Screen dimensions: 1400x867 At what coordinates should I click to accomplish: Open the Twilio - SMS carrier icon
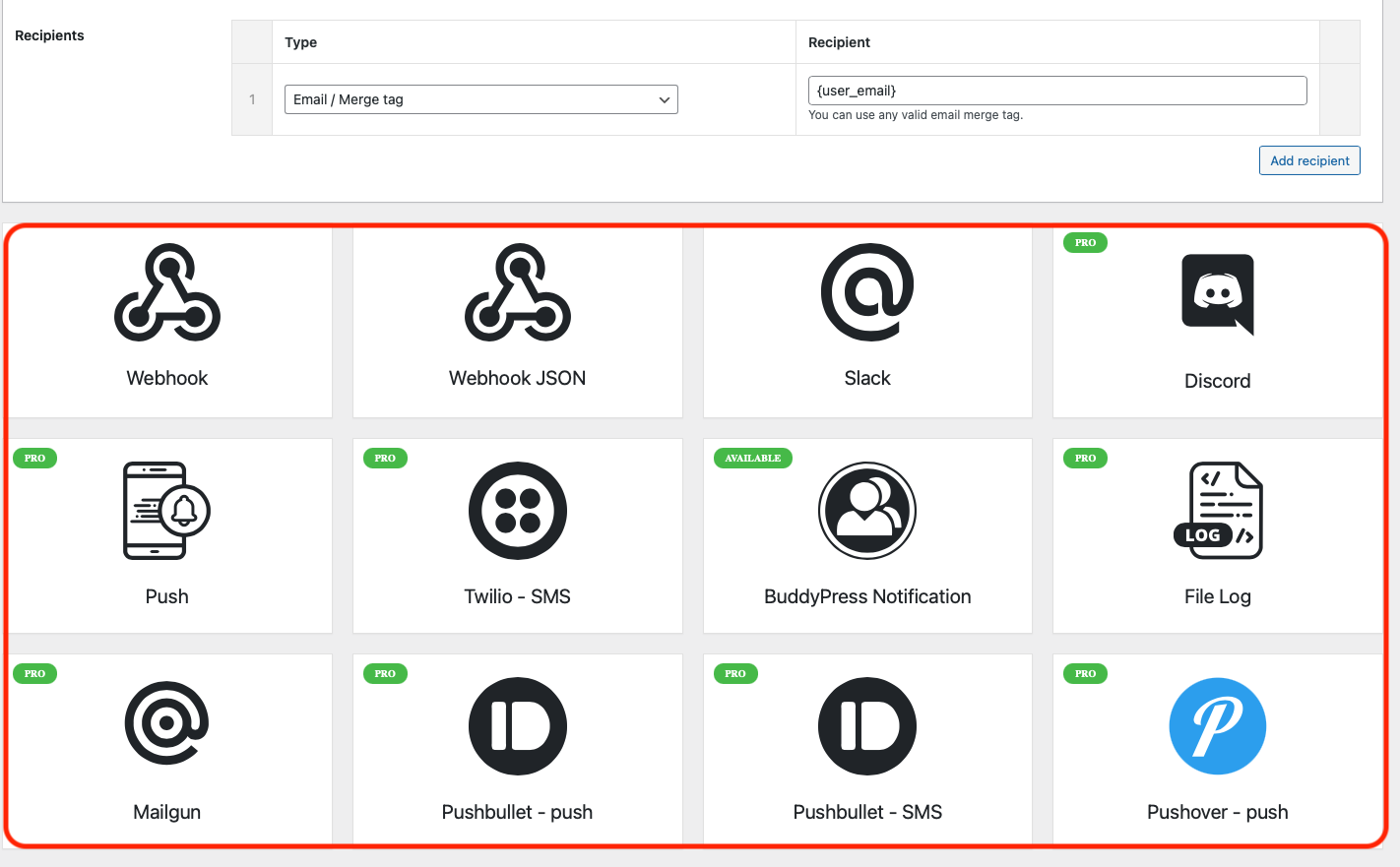point(517,510)
